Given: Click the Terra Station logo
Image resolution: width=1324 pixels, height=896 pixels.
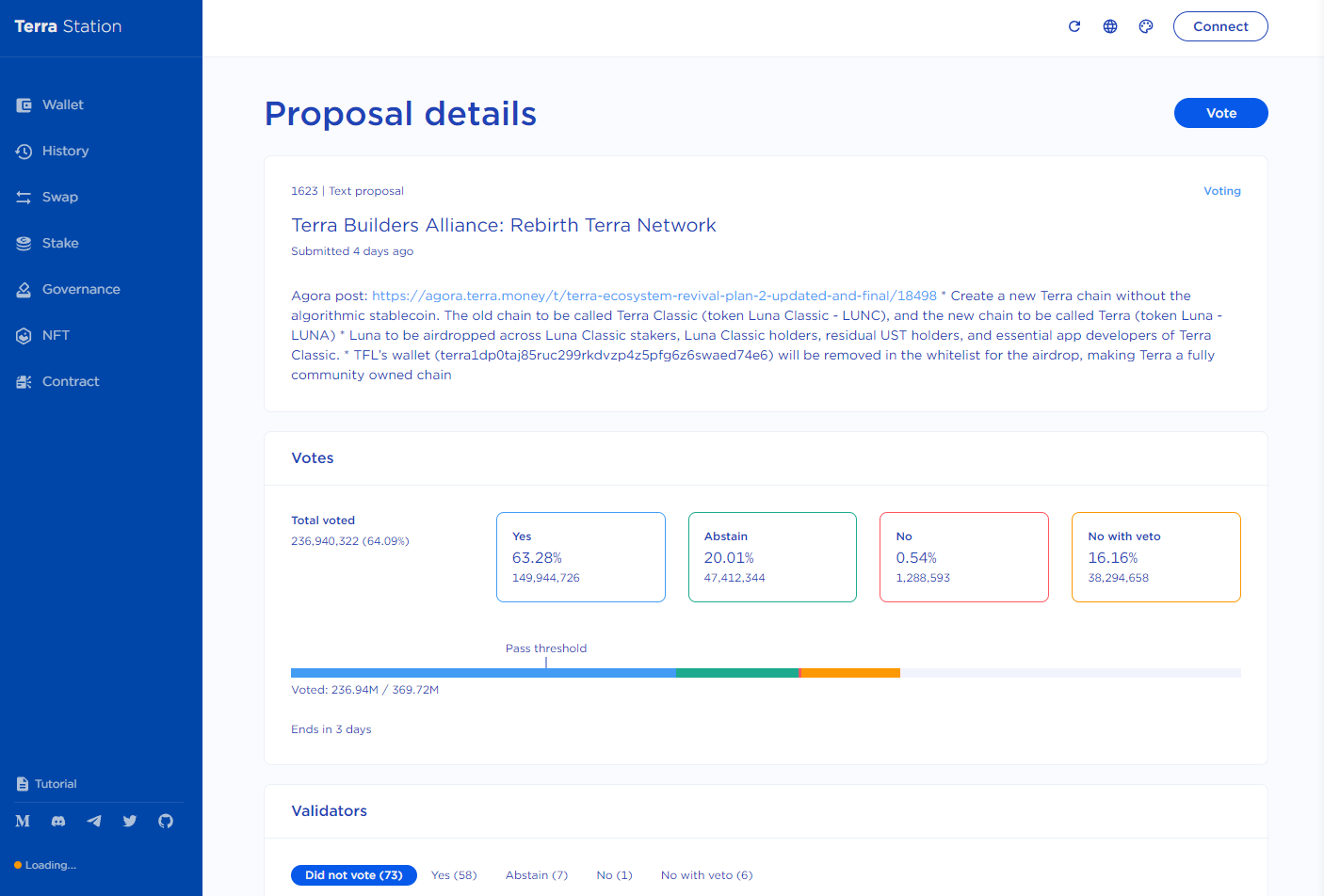Looking at the screenshot, I should point(68,26).
